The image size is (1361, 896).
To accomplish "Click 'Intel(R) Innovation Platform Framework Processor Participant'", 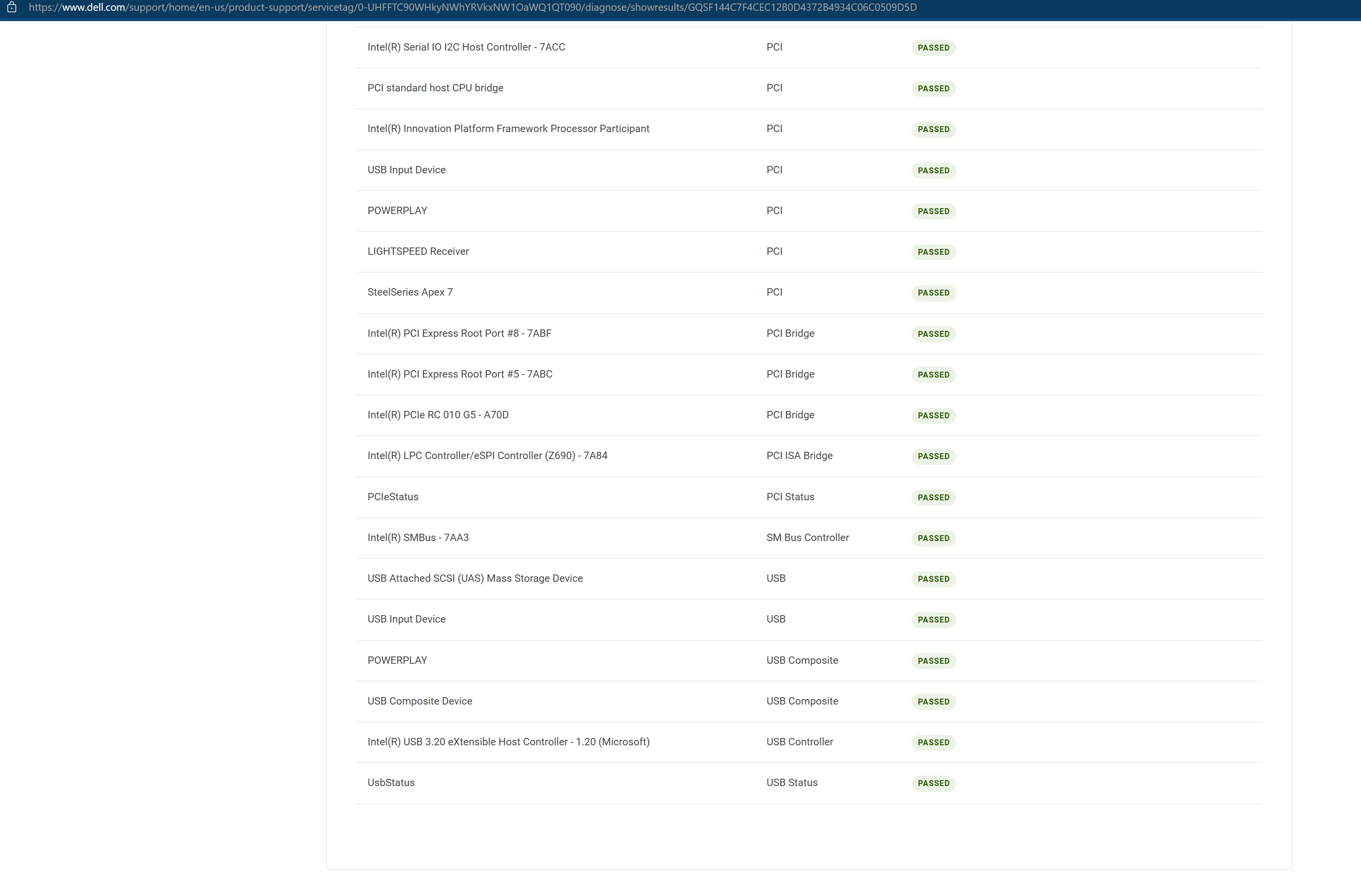I will click(508, 129).
